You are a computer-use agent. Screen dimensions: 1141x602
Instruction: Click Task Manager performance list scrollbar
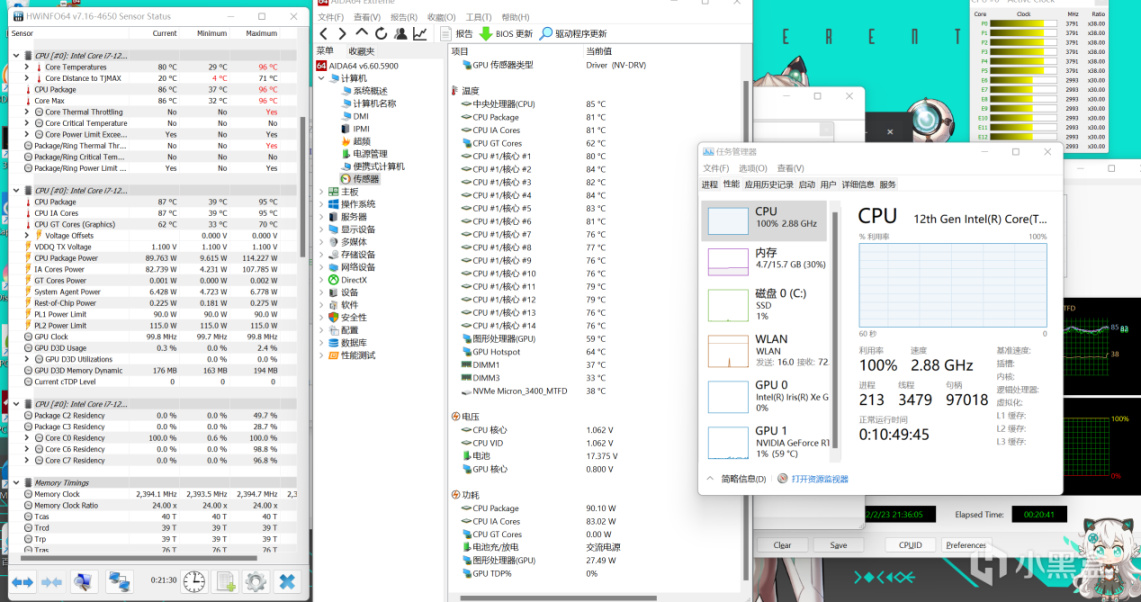pos(835,328)
